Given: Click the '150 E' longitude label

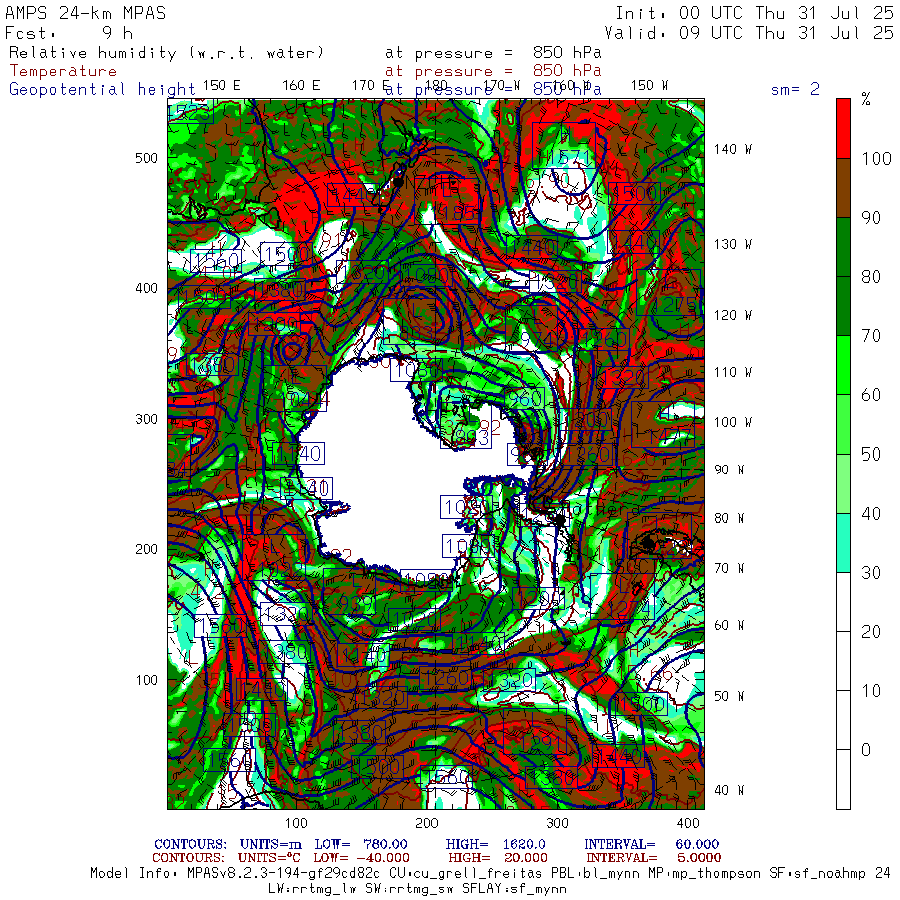Looking at the screenshot, I should coord(222,86).
